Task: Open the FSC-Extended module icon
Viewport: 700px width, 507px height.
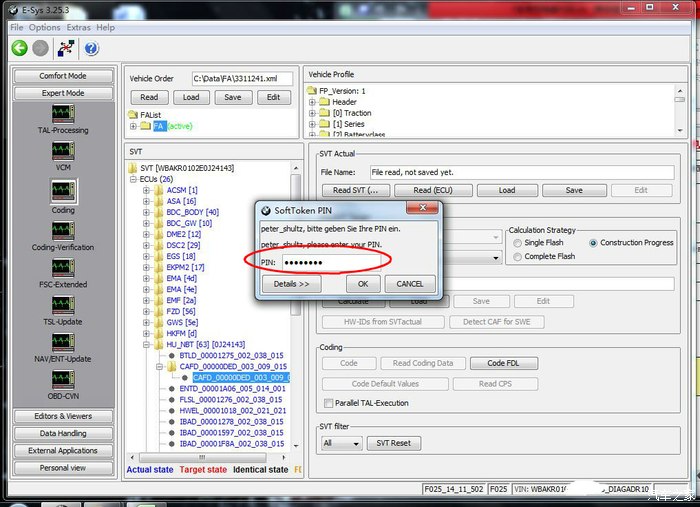Action: point(63,268)
